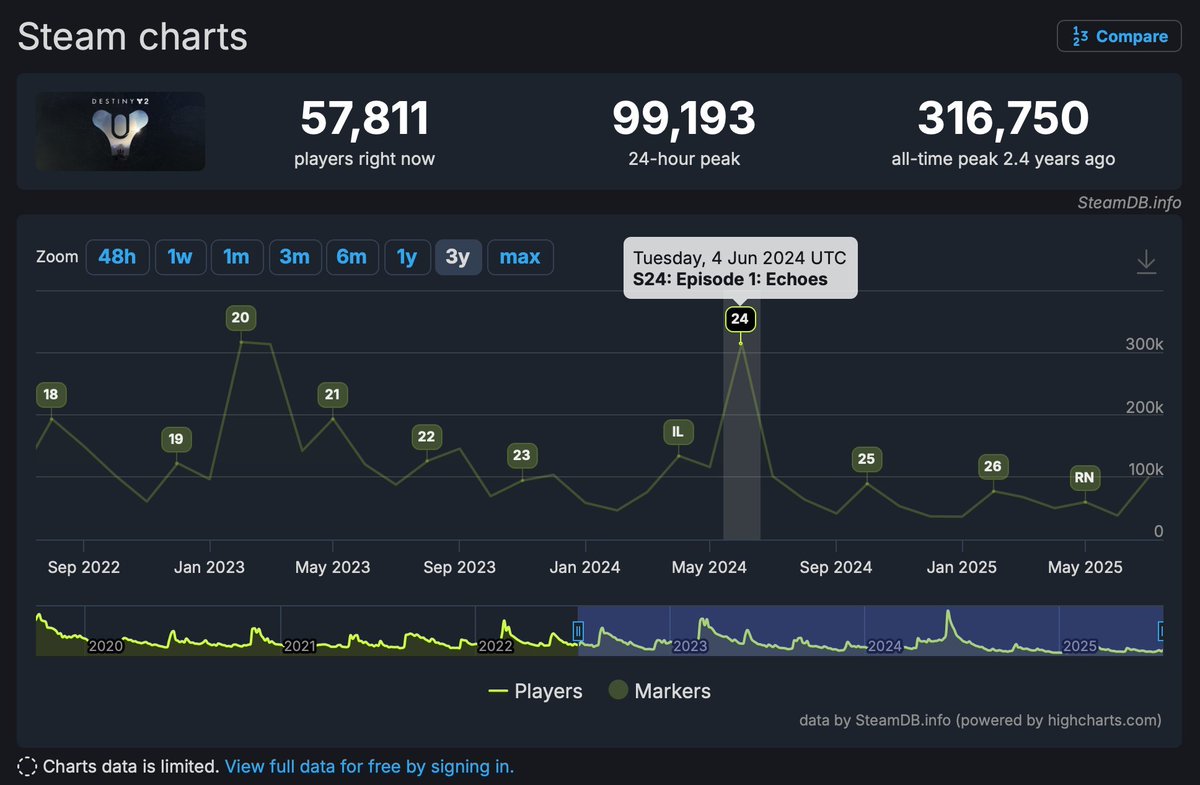Screen dimensions: 1200x785
Task: Toggle the Markers series in legend
Action: click(660, 691)
